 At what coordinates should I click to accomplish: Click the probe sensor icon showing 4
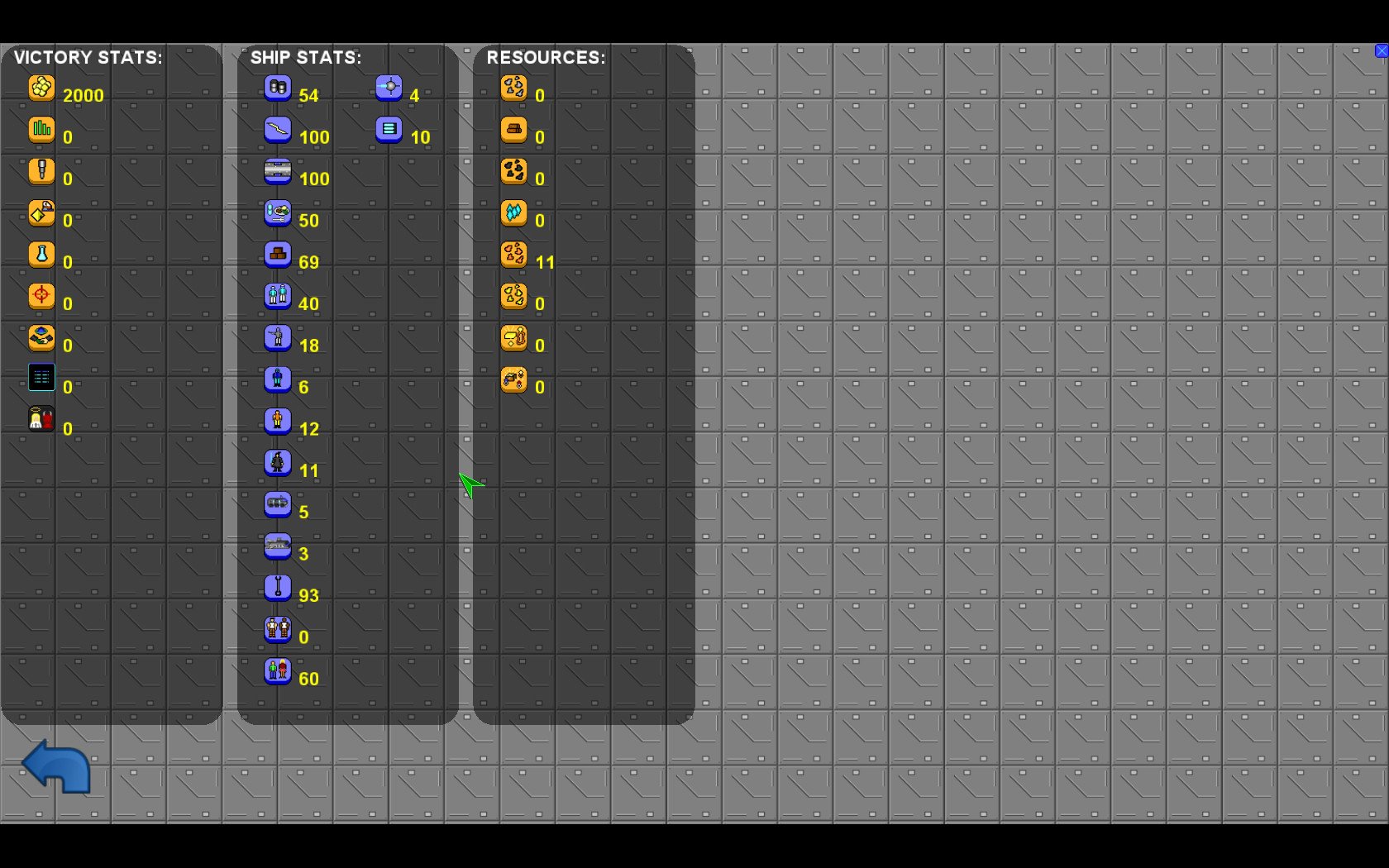[389, 88]
